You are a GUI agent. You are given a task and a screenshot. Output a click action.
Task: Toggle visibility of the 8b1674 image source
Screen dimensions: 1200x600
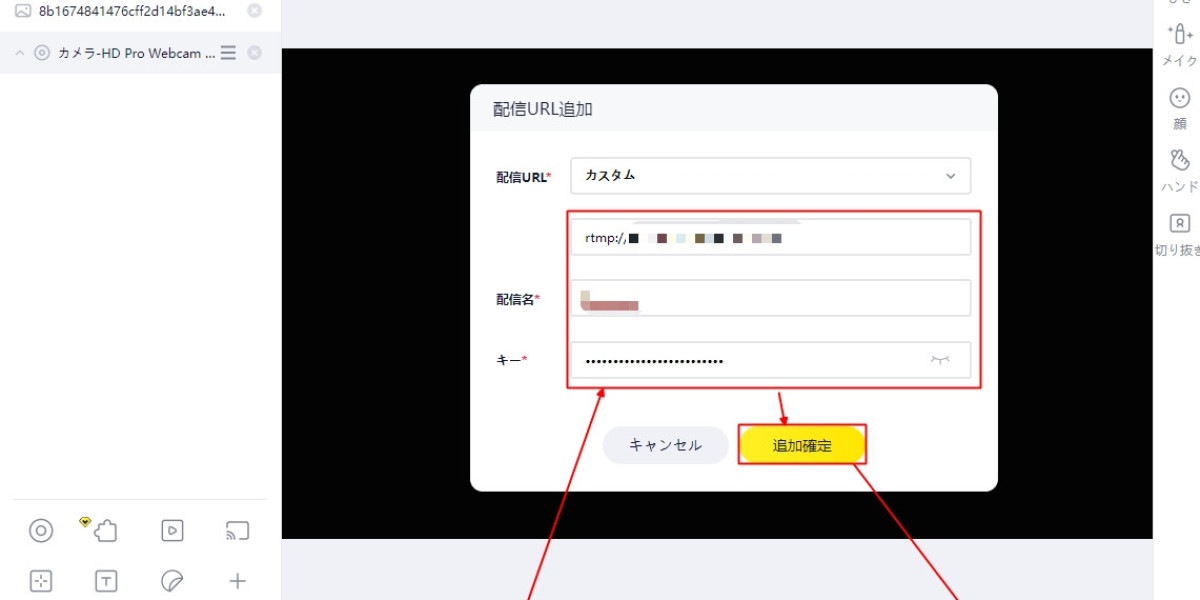(255, 12)
